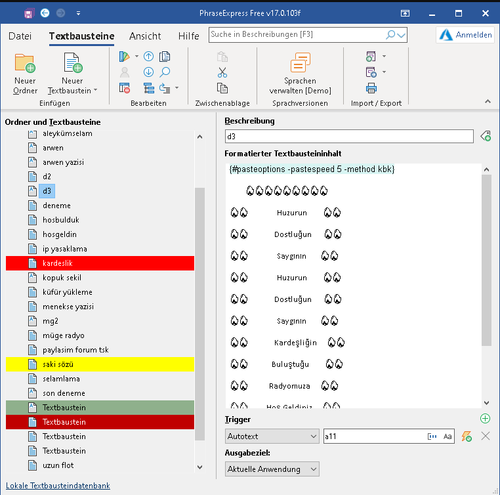
Task: Switch to the Textbausteine tab
Action: (x=82, y=36)
